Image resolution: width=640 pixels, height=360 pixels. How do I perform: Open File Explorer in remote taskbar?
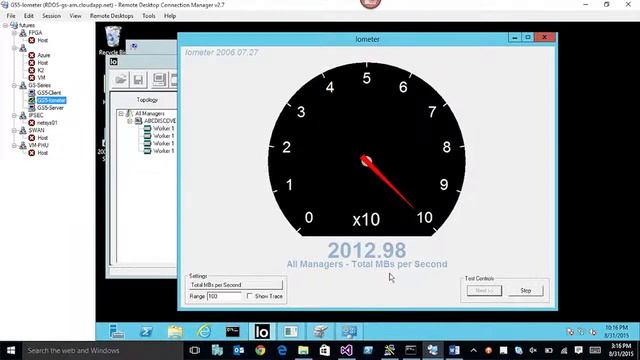point(175,331)
